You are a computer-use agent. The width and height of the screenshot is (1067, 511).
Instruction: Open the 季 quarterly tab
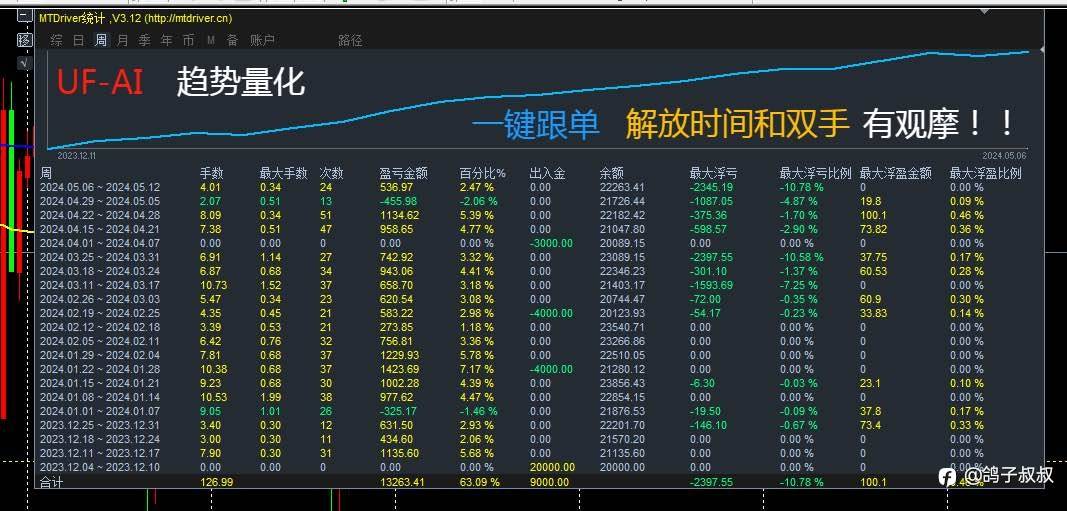[144, 41]
